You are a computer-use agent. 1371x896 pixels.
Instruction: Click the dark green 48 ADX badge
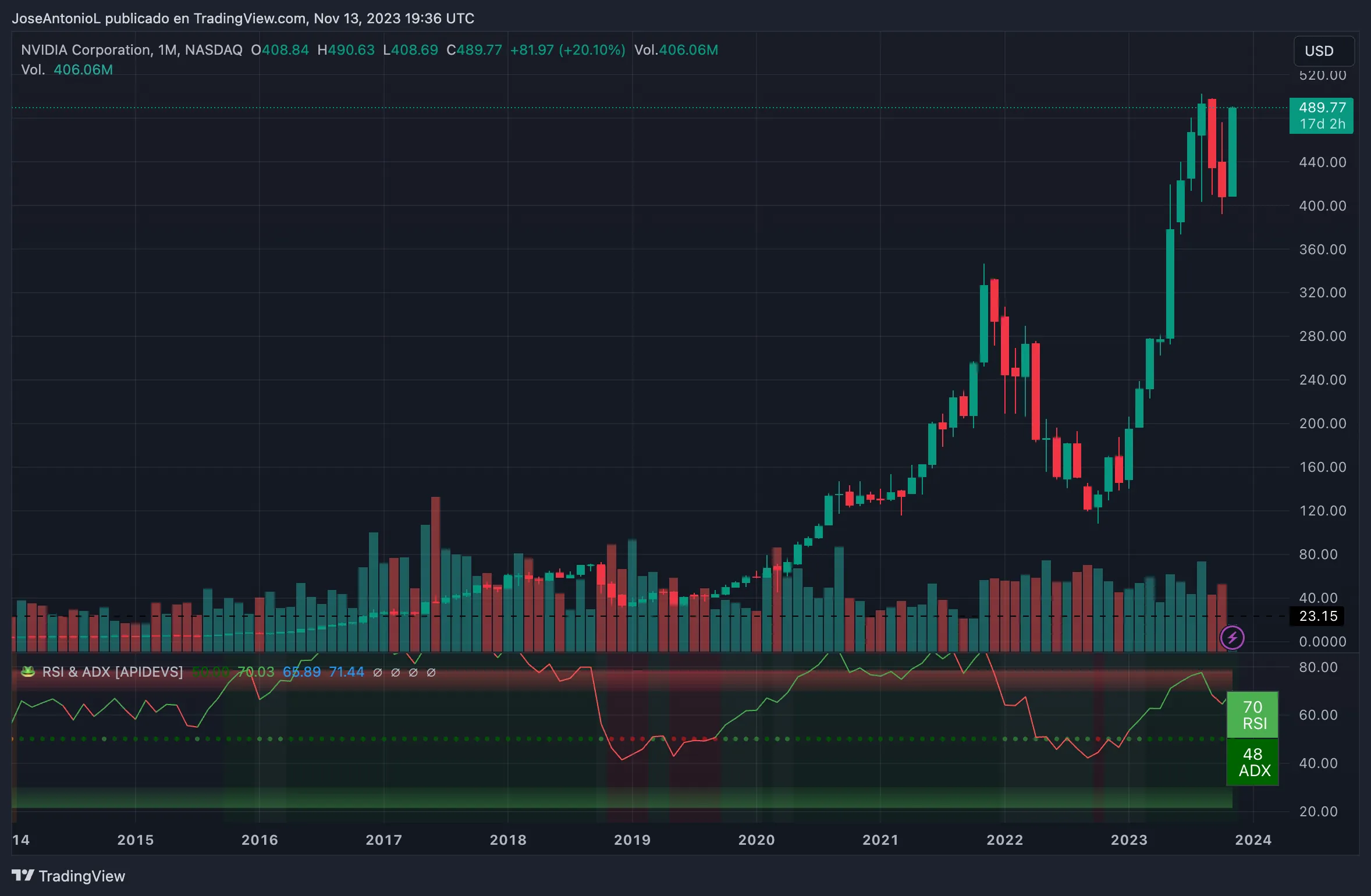(x=1252, y=762)
